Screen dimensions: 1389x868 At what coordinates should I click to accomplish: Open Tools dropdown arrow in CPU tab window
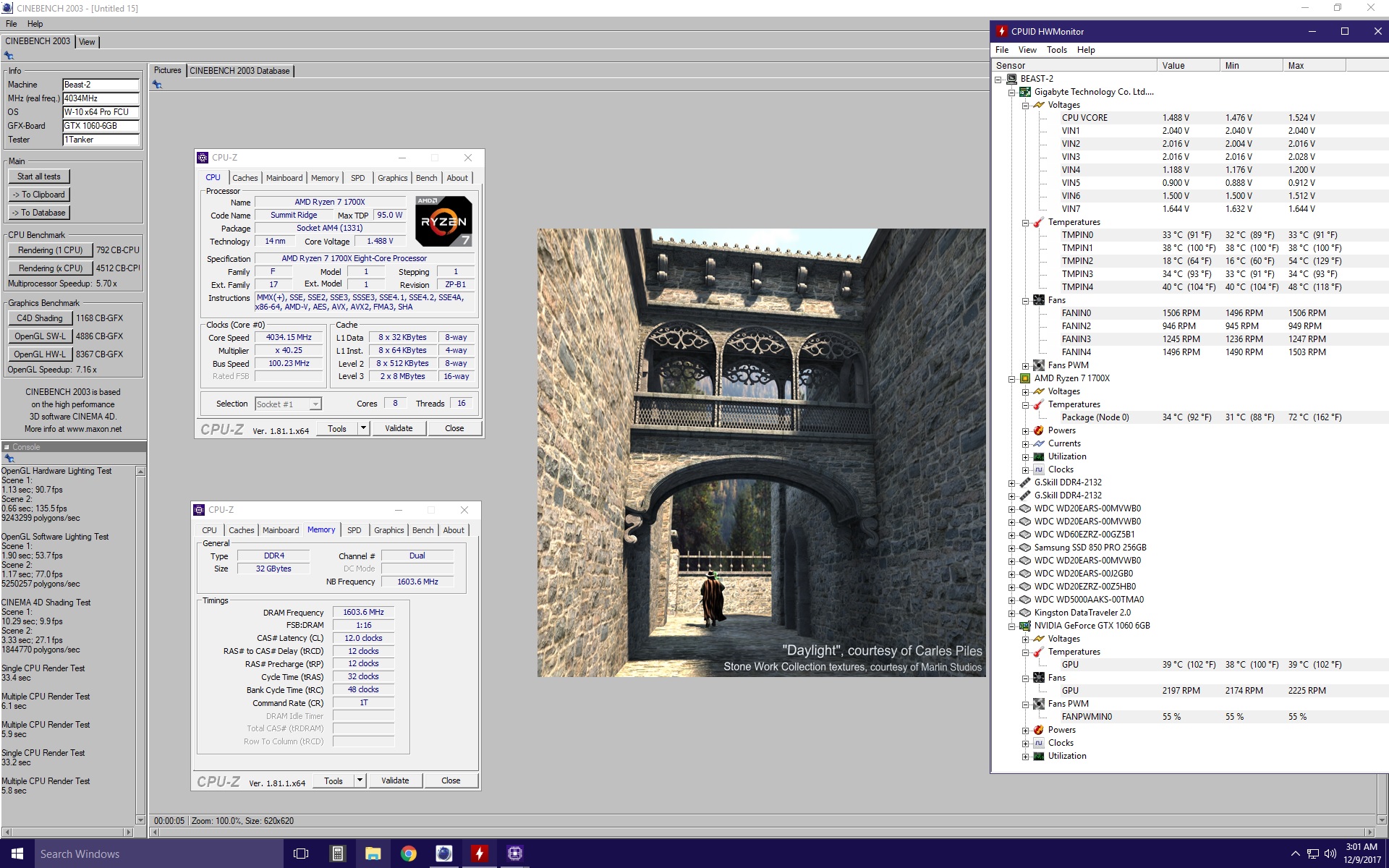pos(363,428)
